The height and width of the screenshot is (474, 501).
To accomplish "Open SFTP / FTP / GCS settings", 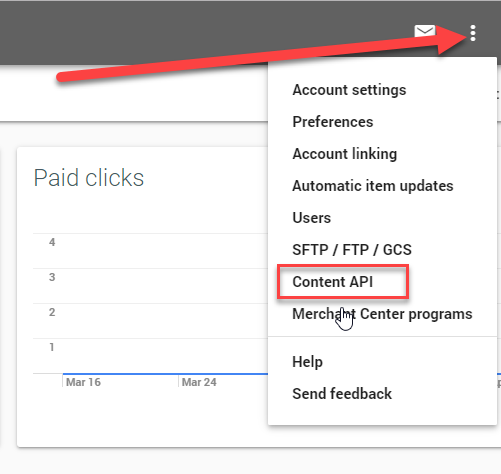I will (x=352, y=250).
